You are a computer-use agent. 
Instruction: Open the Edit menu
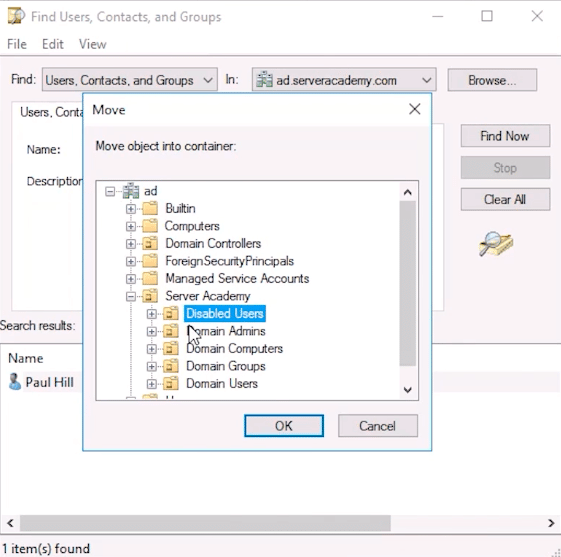[53, 44]
